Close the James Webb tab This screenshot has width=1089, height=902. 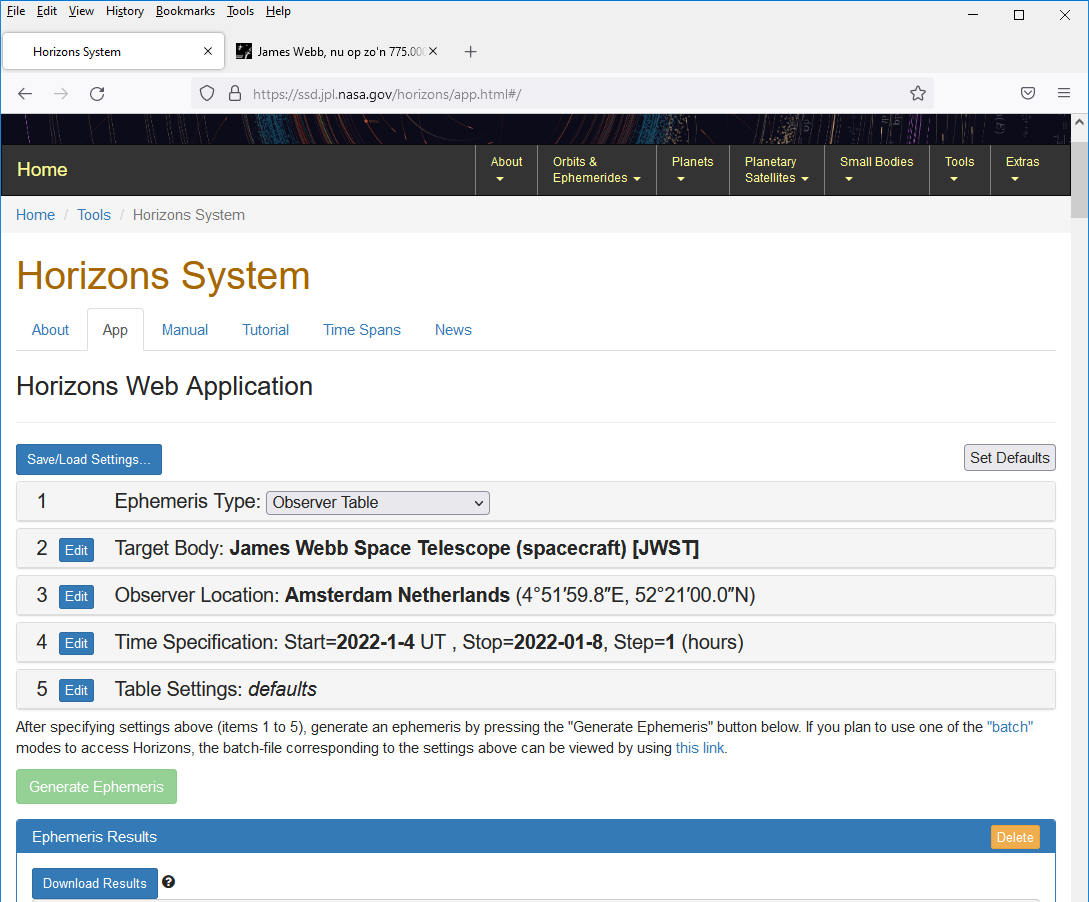pos(433,51)
